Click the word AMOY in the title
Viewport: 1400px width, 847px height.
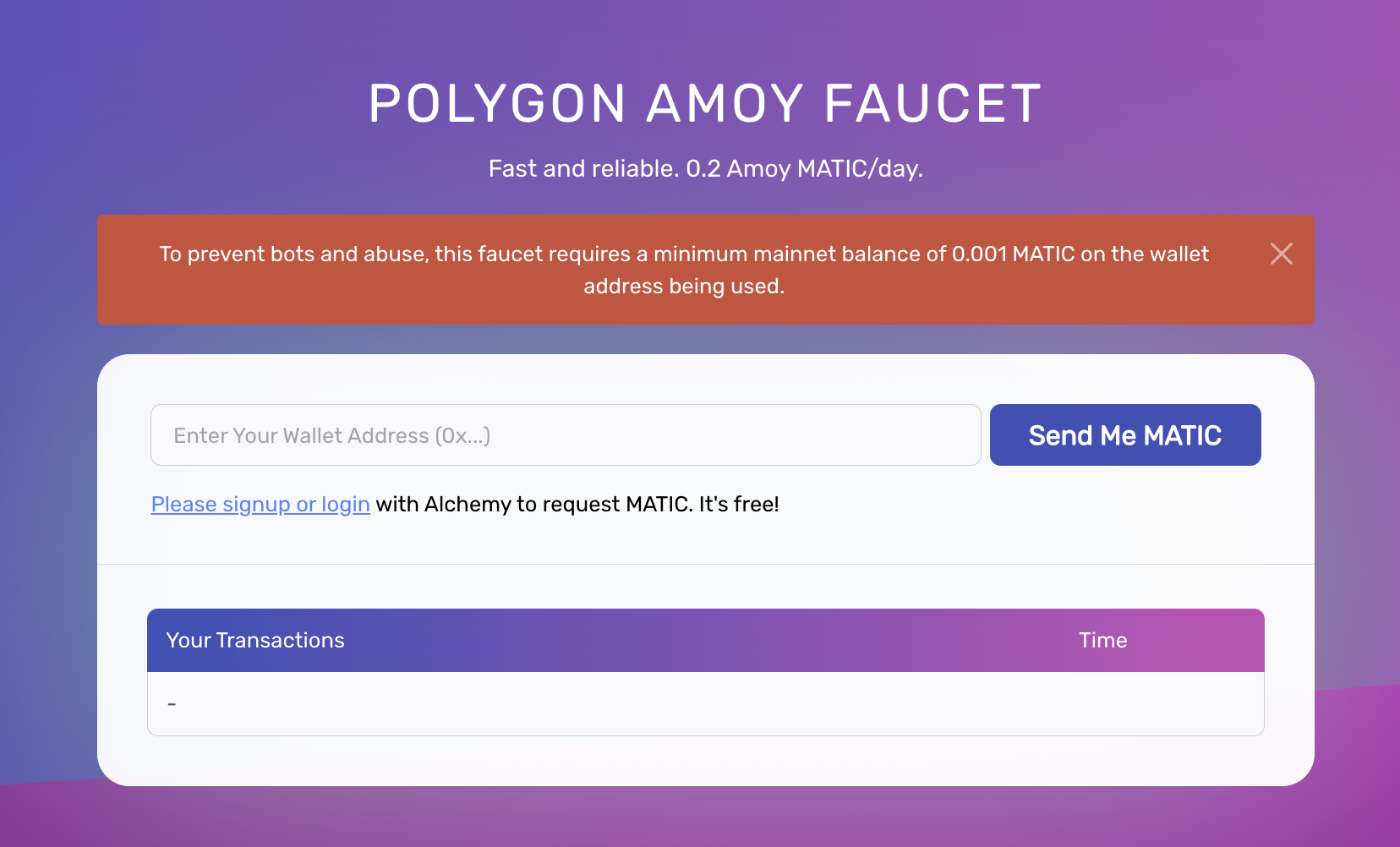[725, 104]
